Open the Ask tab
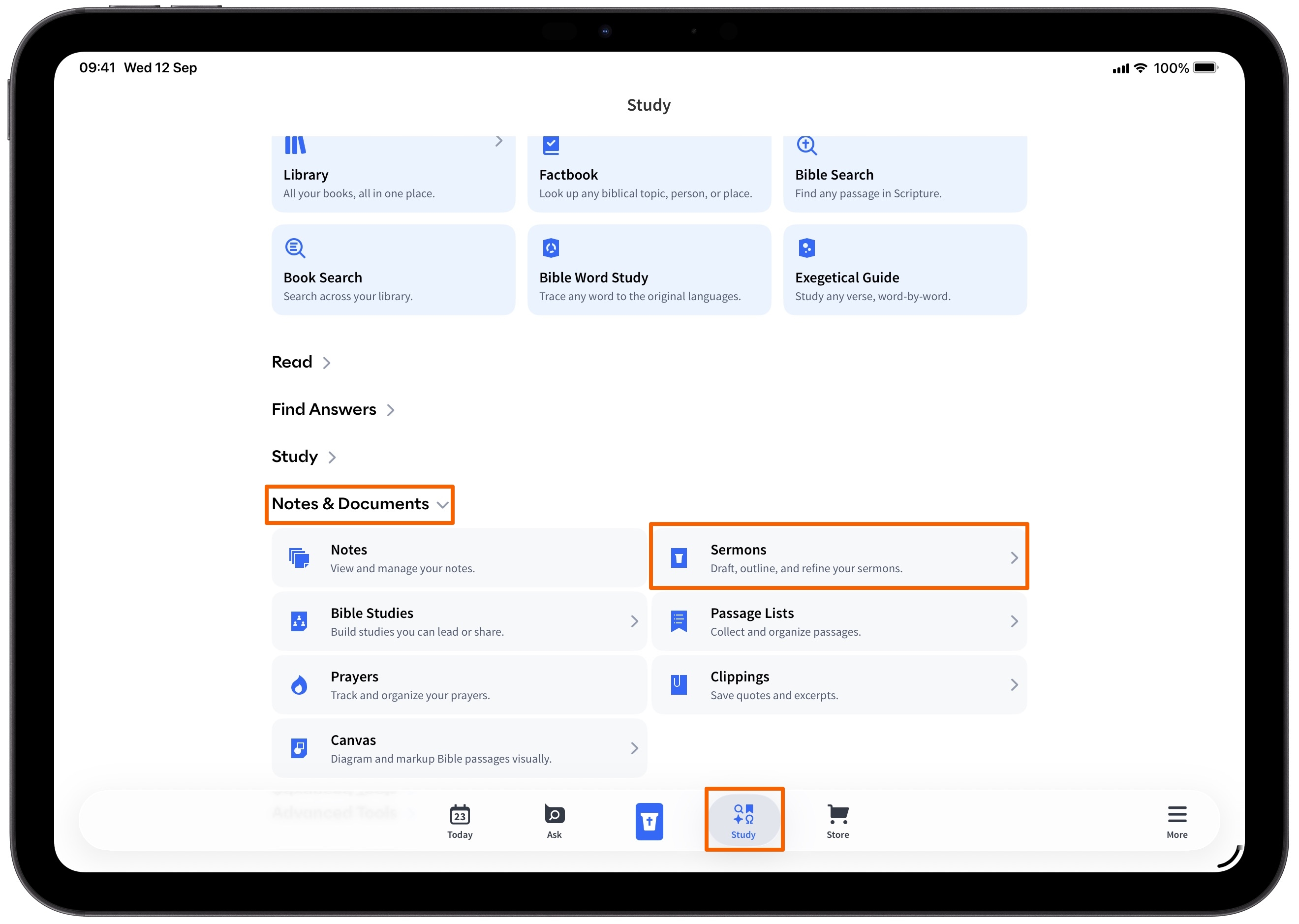Viewport: 1299px width, 924px height. click(x=554, y=822)
